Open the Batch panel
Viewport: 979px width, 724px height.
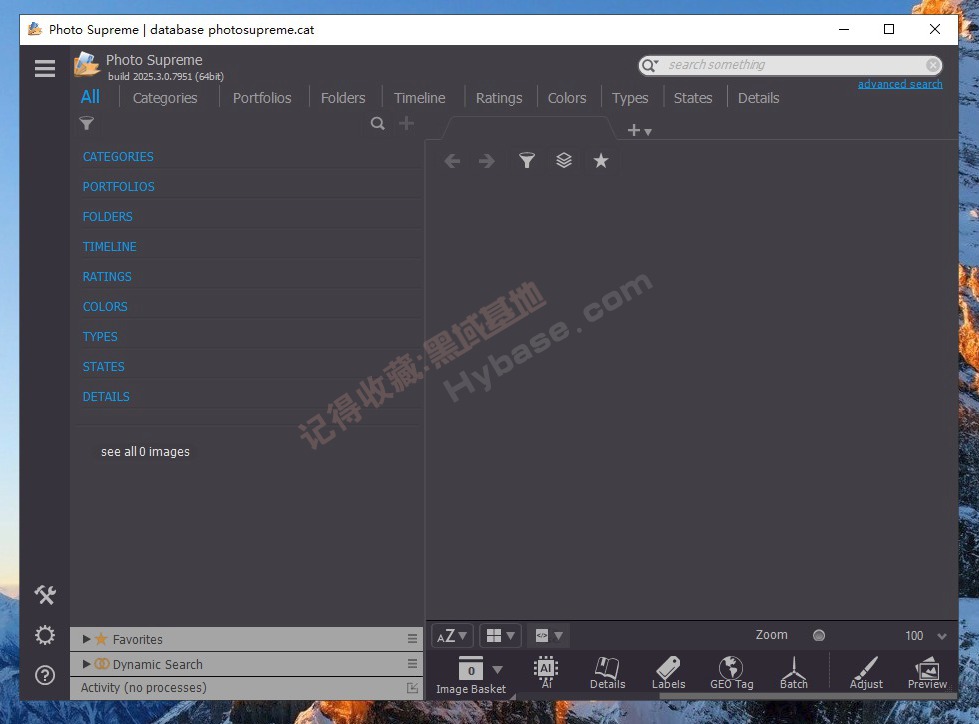794,673
